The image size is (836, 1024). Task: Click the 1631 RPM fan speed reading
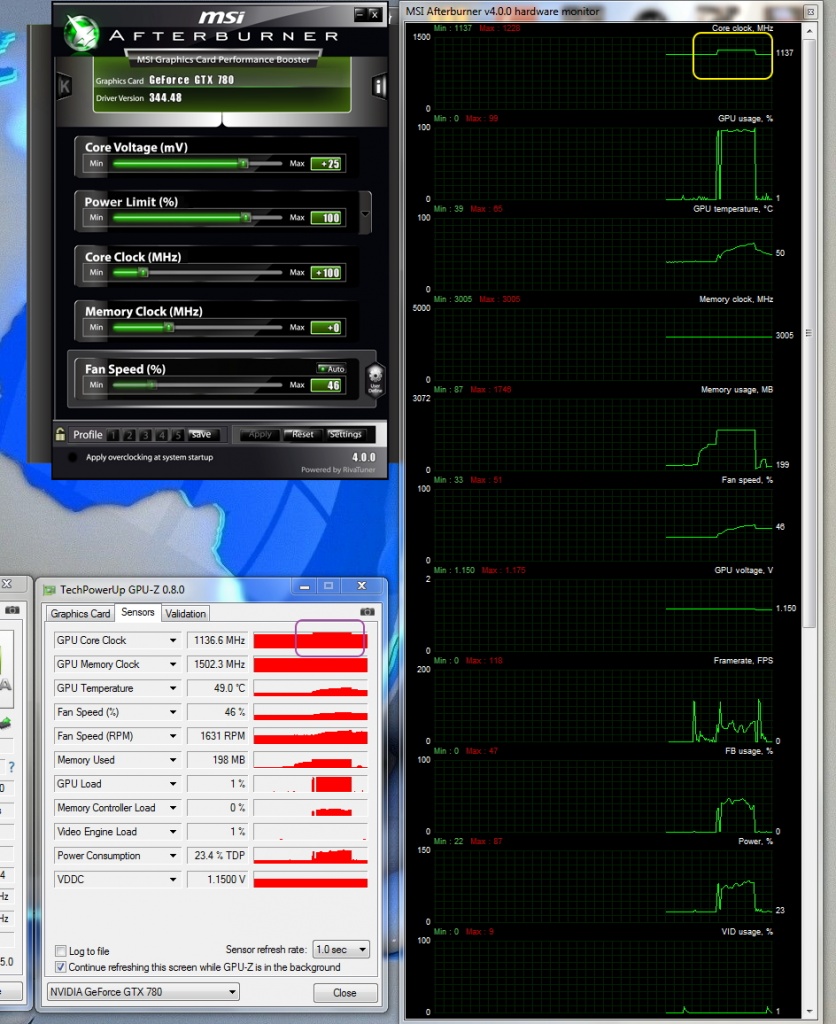218,736
